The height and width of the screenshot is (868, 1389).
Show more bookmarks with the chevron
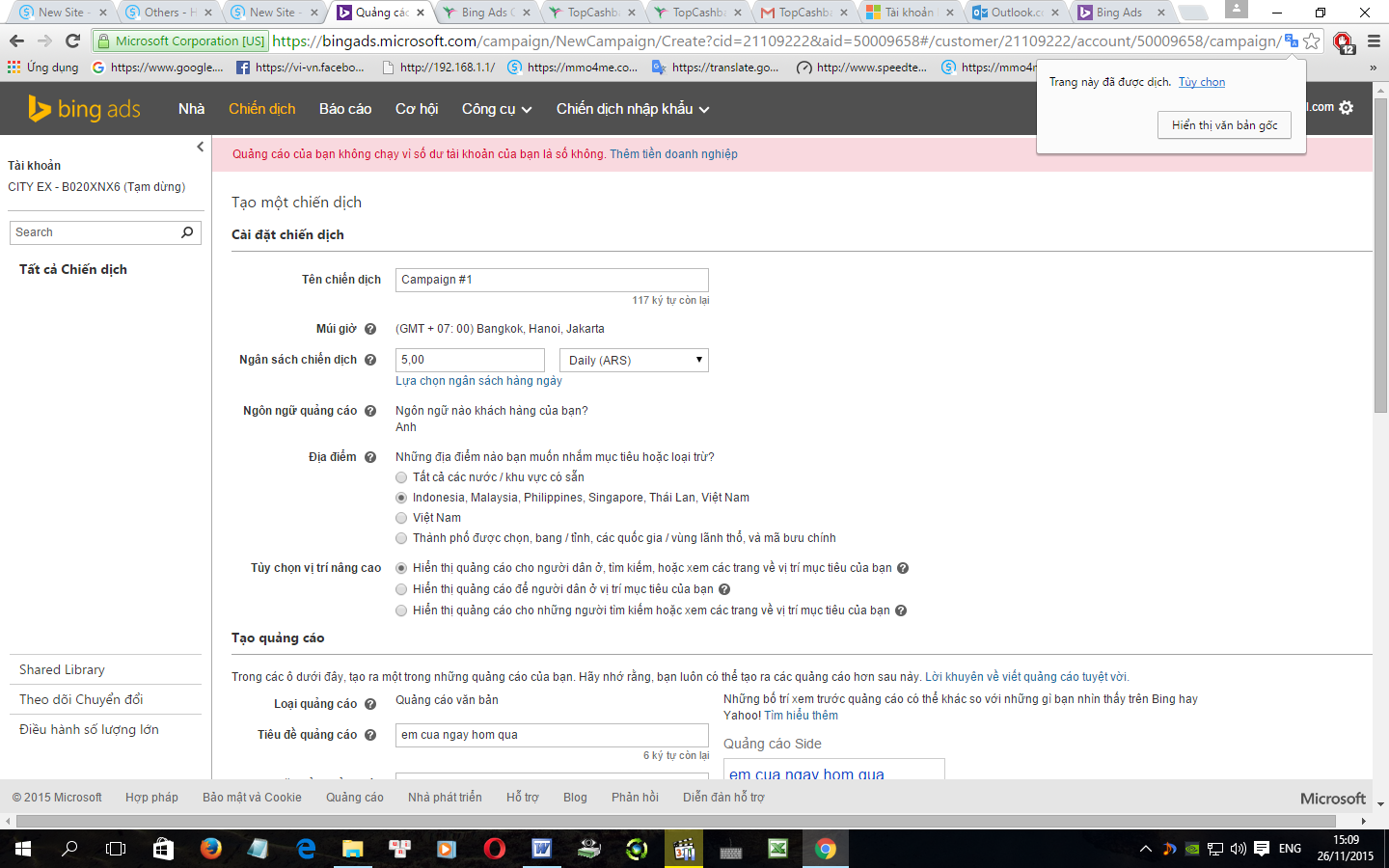1373,68
